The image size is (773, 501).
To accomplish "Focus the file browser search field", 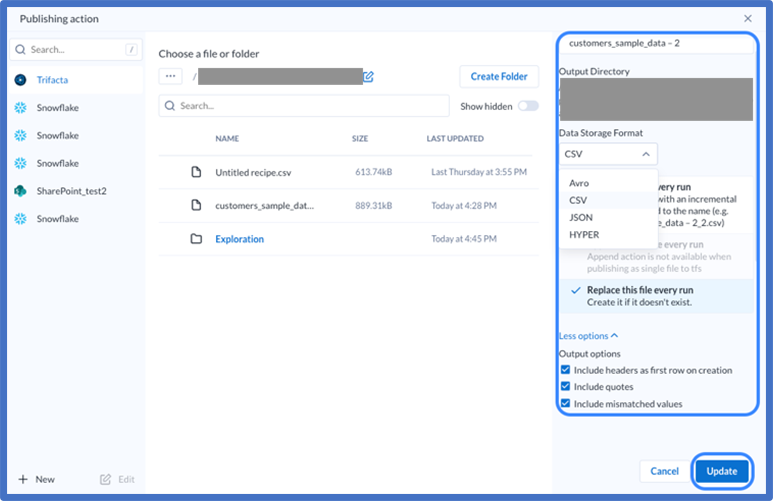I will click(304, 106).
